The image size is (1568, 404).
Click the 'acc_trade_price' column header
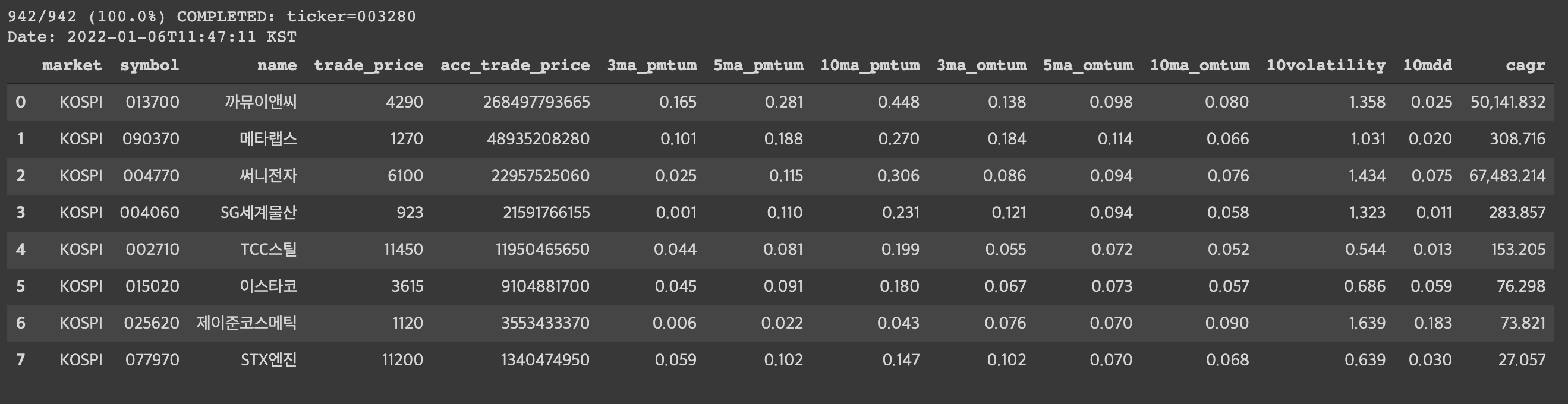(x=515, y=65)
